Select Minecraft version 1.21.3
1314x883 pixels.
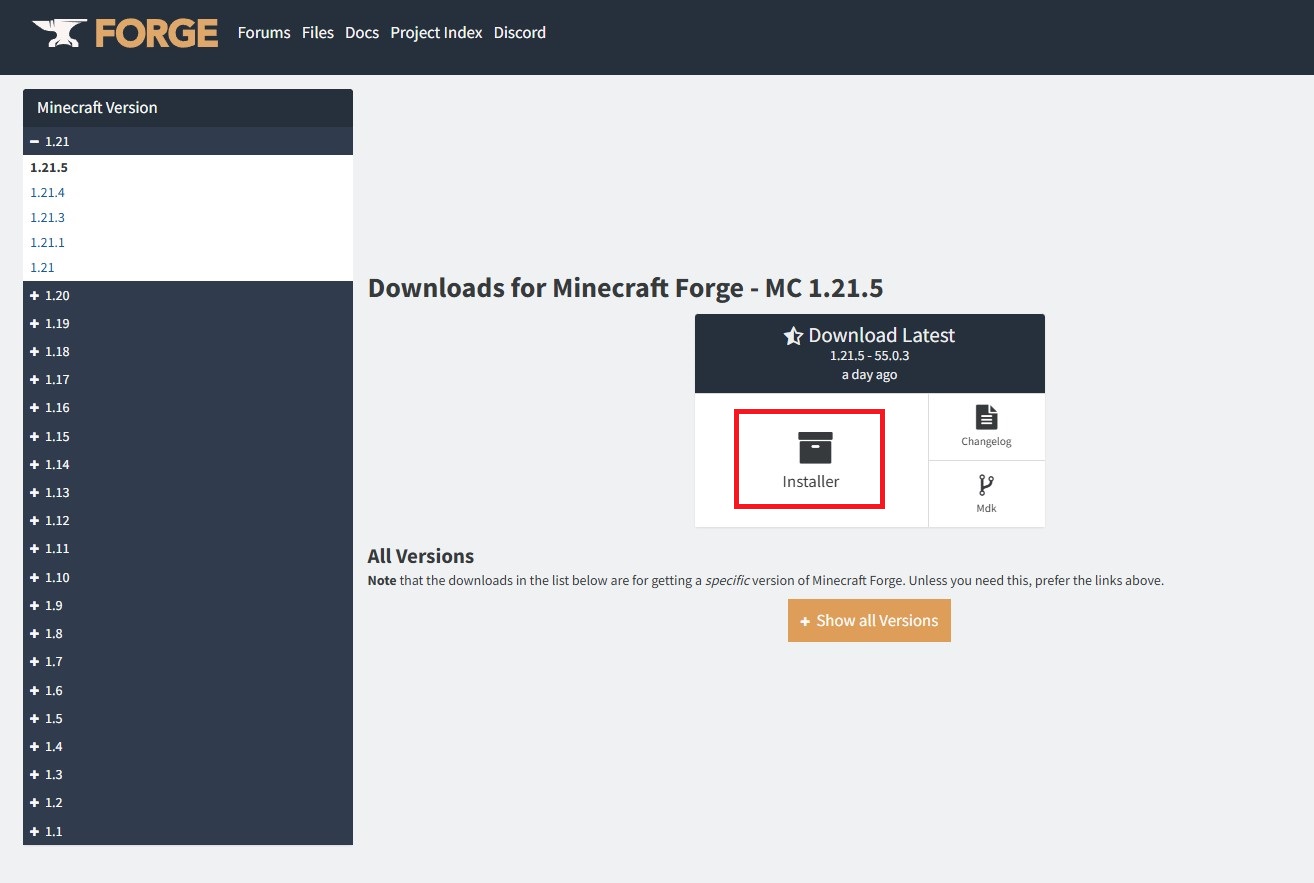[x=47, y=218]
